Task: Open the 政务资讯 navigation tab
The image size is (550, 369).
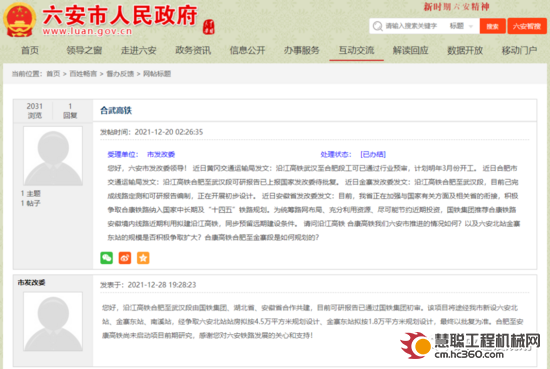Action: coord(193,51)
